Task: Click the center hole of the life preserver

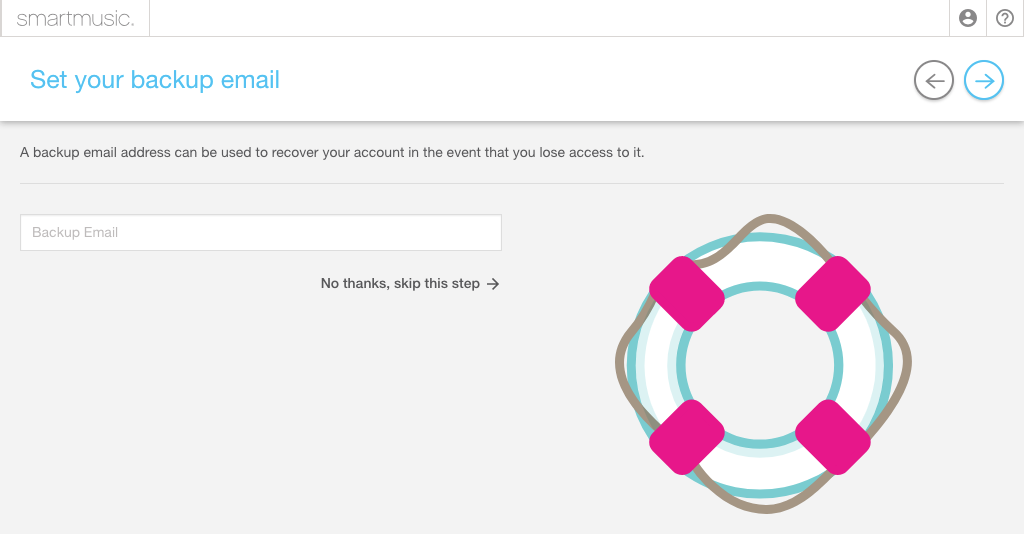Action: [x=760, y=366]
